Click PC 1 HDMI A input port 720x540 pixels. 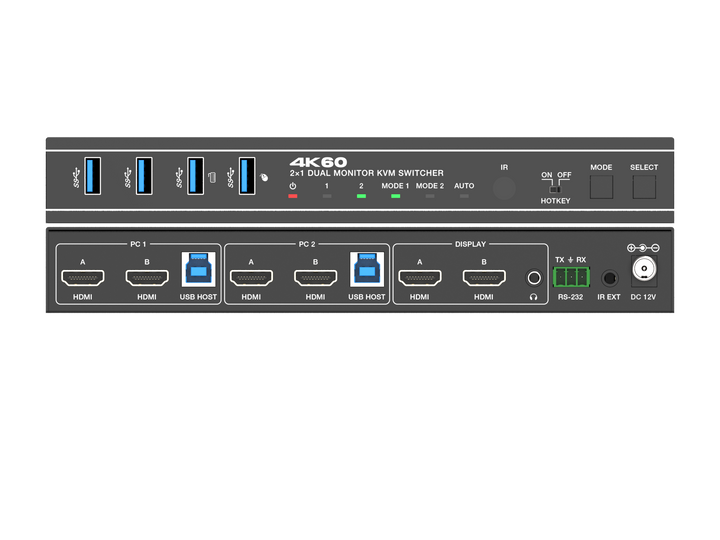(x=83, y=278)
